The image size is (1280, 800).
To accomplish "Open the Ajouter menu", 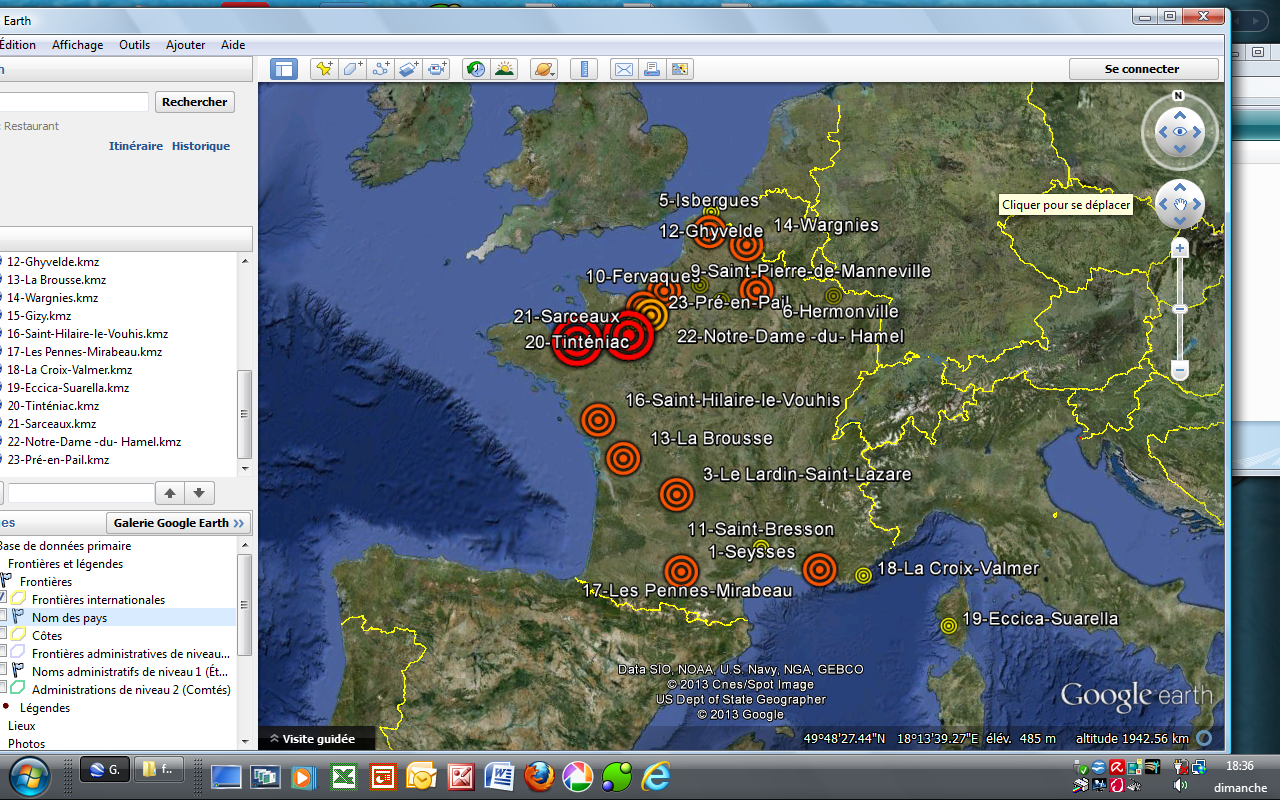I will [x=185, y=45].
